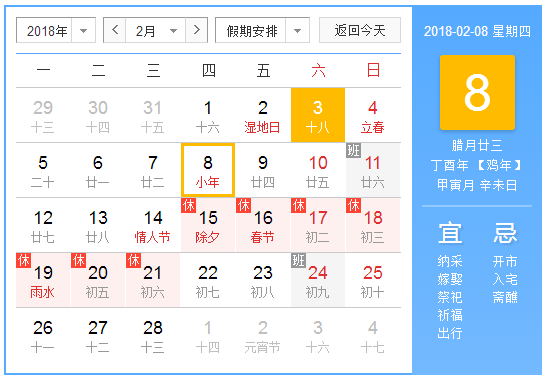Open the 2018年 year dropdown
The width and height of the screenshot is (547, 376).
pos(56,30)
